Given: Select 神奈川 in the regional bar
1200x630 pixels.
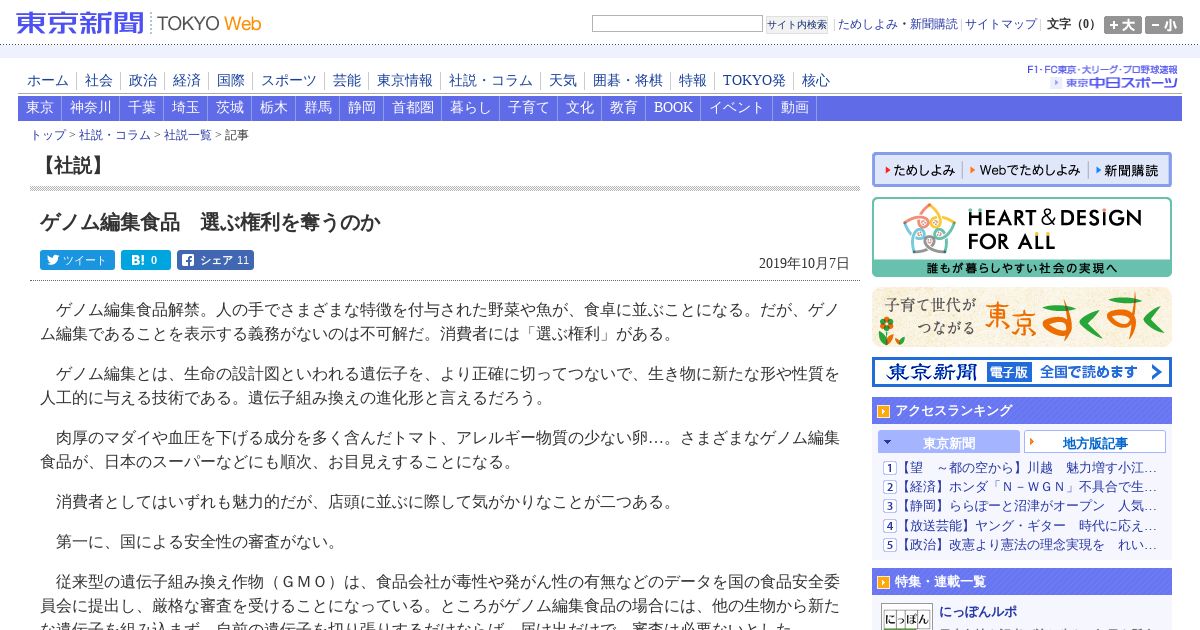Looking at the screenshot, I should (91, 108).
